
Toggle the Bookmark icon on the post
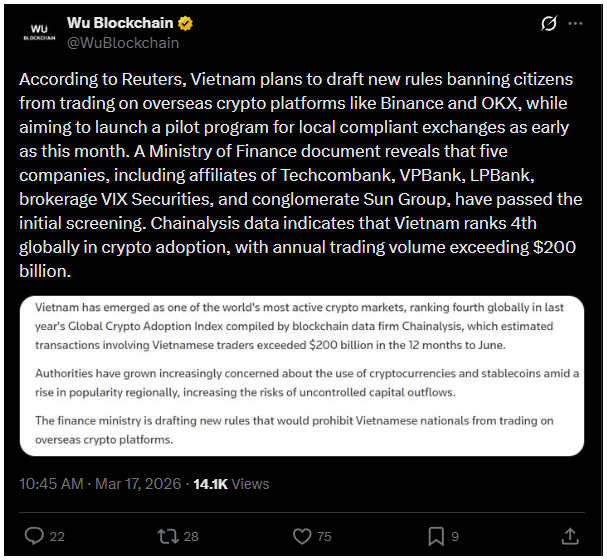(x=435, y=536)
